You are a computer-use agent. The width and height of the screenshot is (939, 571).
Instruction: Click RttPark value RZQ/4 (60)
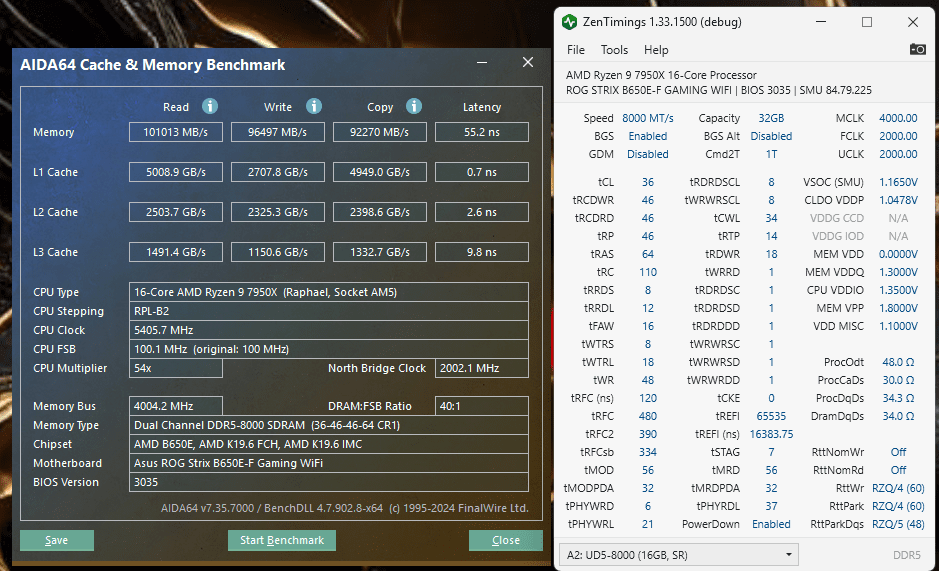[898, 506]
